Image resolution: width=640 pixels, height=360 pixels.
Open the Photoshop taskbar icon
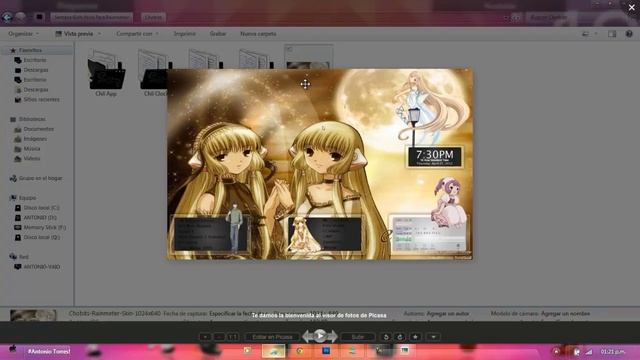tap(326, 351)
